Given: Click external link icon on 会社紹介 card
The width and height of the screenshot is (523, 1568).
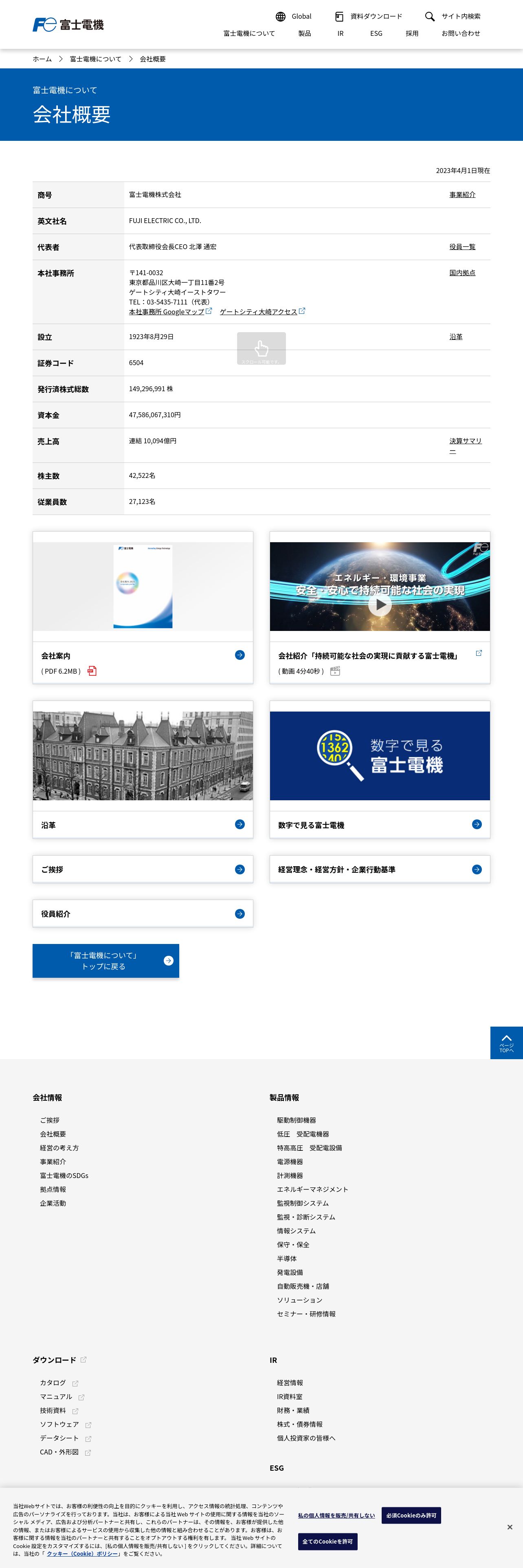Looking at the screenshot, I should [x=479, y=653].
